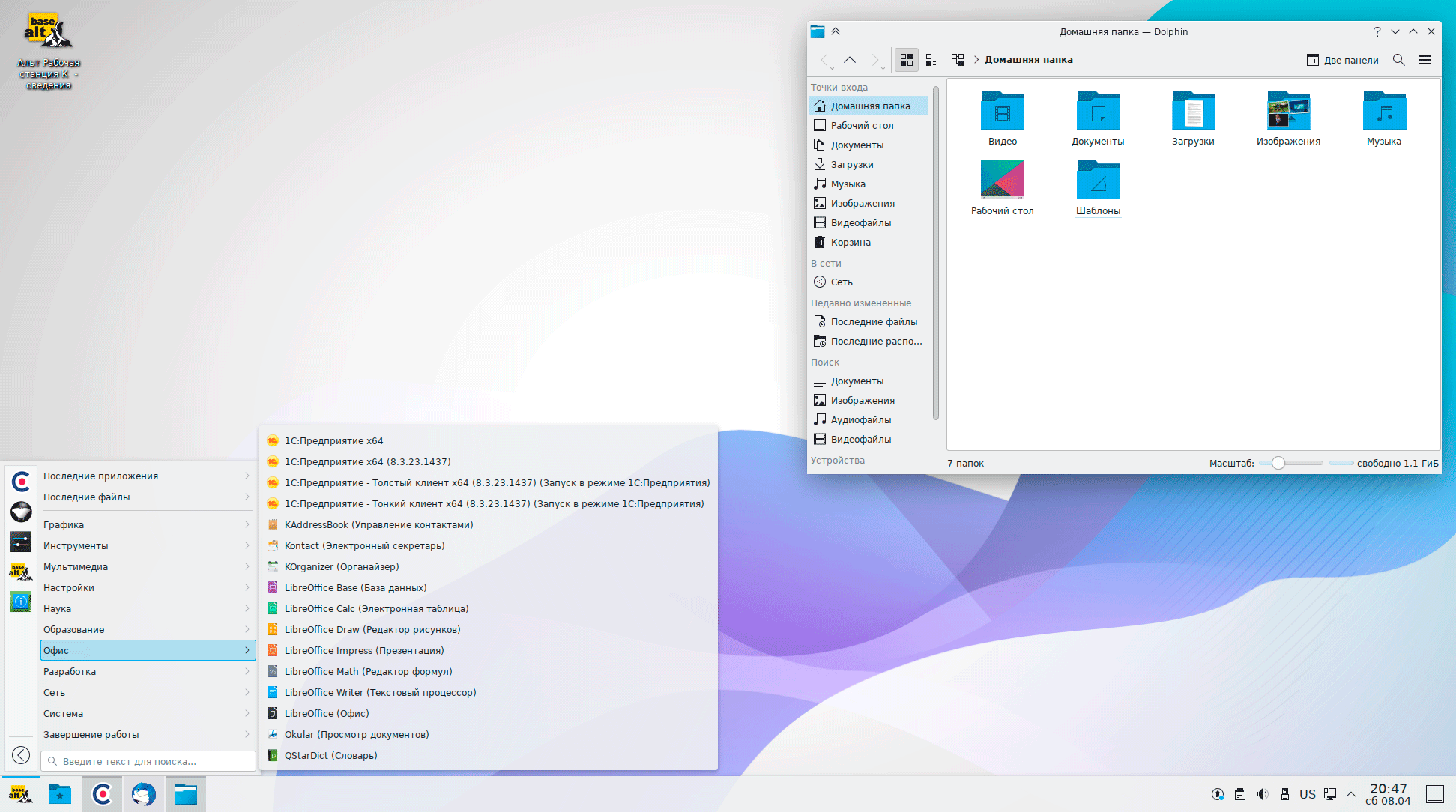
Task: Switch the US keyboard layout indicator
Action: (1307, 794)
